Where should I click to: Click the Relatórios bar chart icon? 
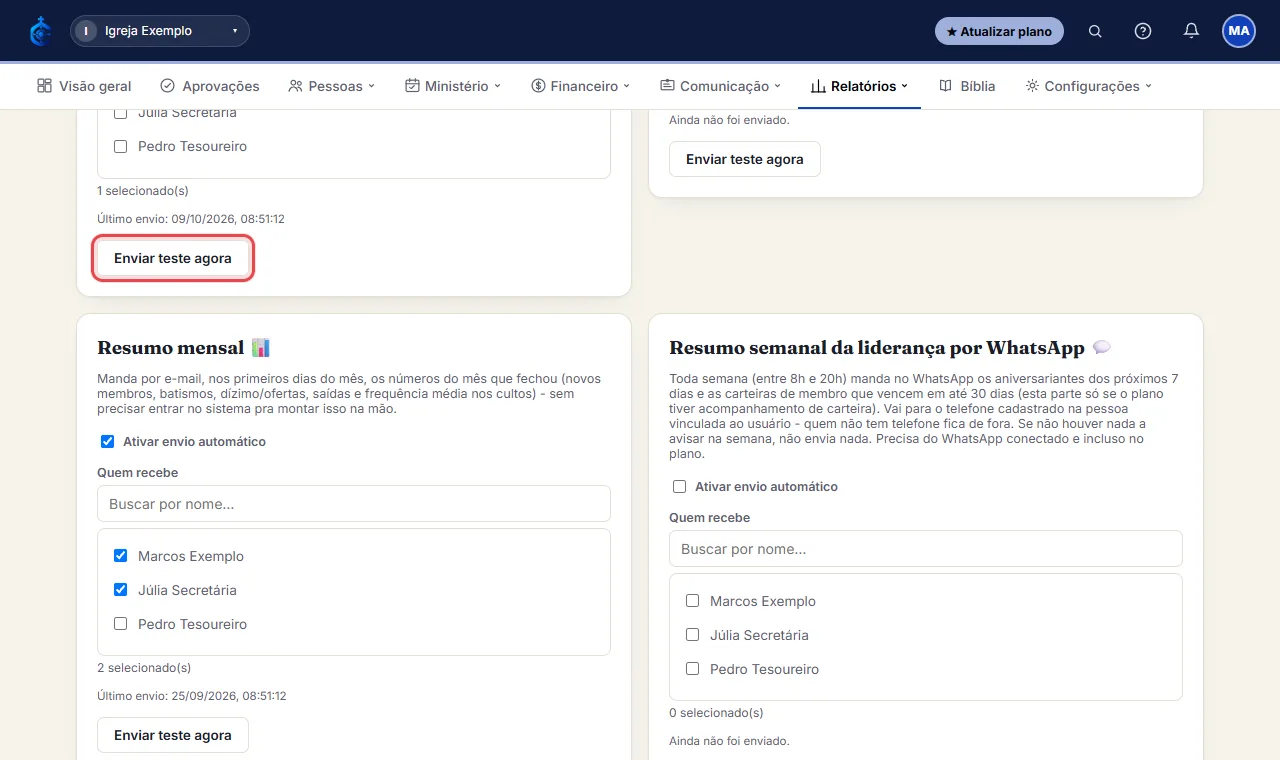pyautogui.click(x=818, y=86)
